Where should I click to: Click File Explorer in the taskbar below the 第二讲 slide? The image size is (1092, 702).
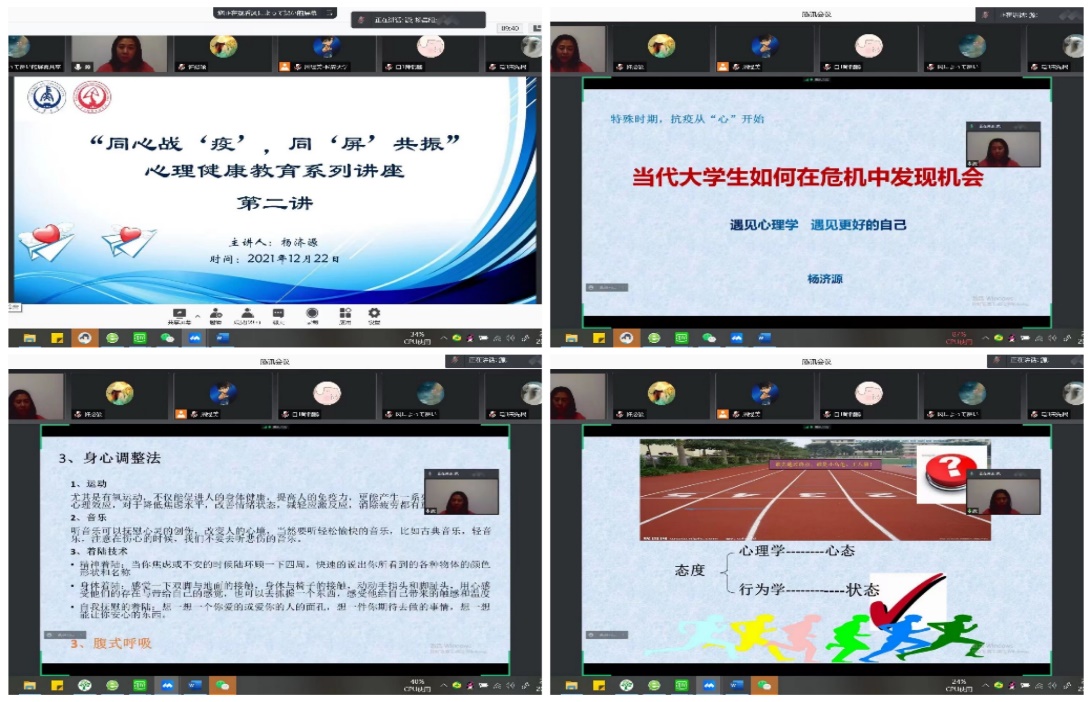click(29, 338)
